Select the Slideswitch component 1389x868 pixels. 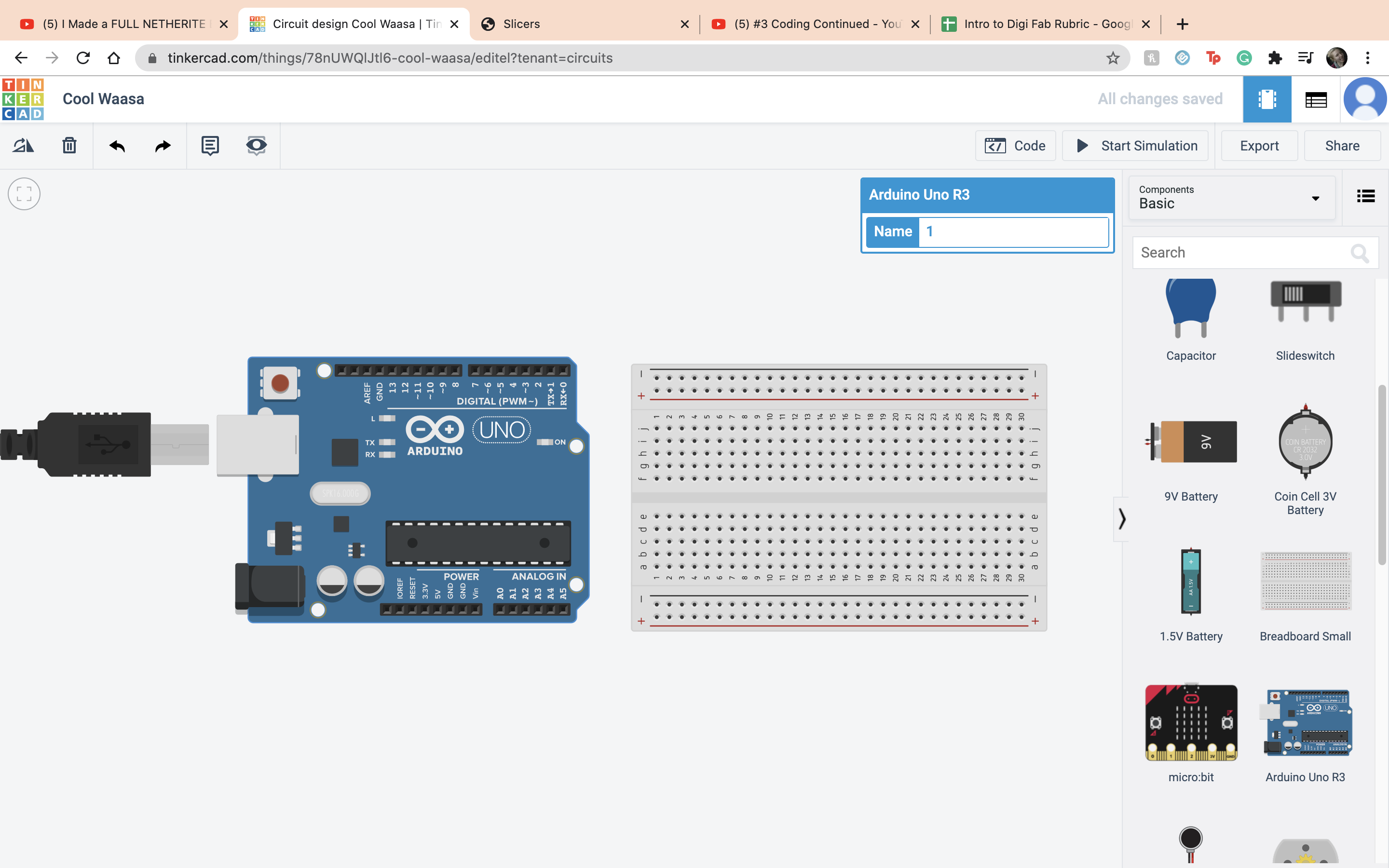tap(1305, 320)
